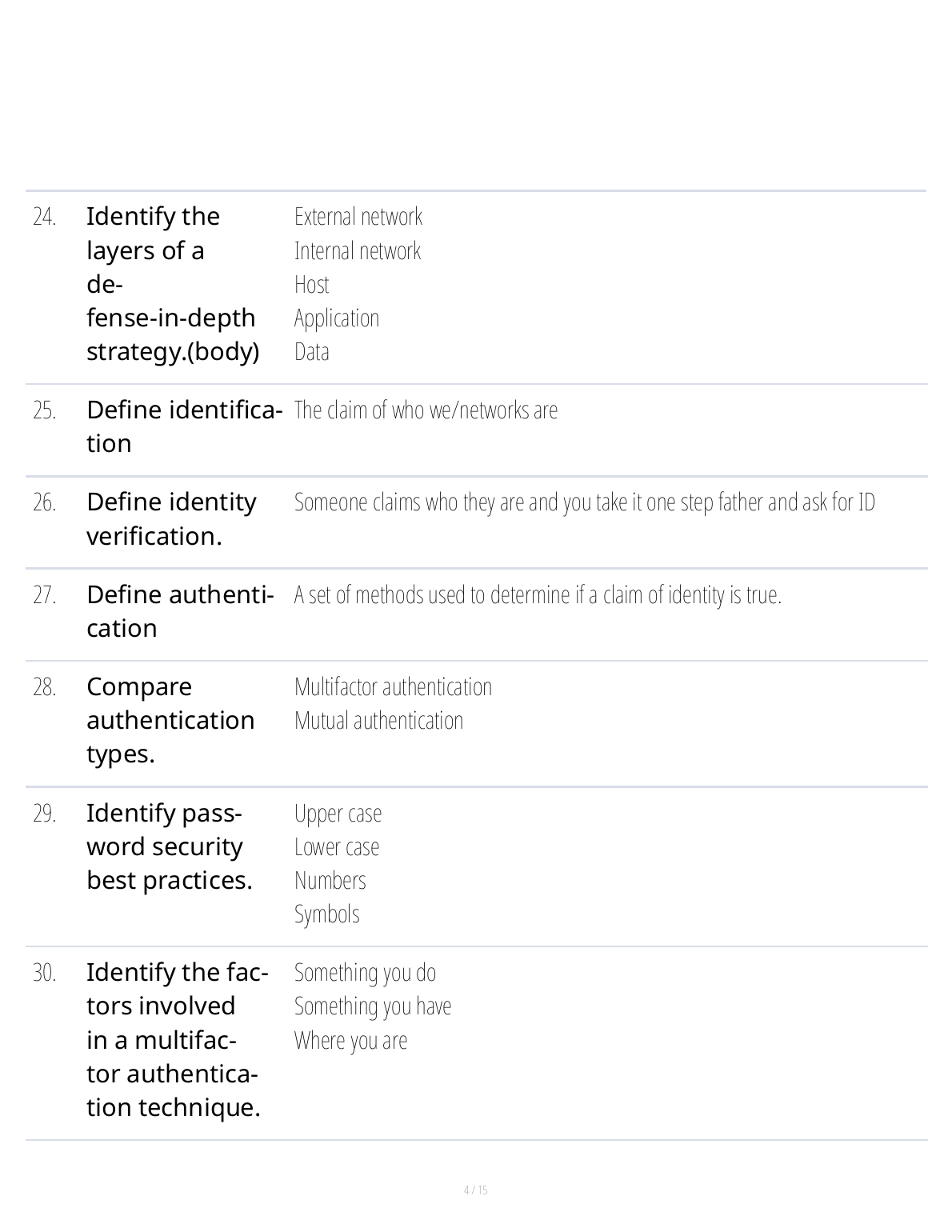Click the 'Mutual authentication' answer
The height and width of the screenshot is (1232, 952).
point(378,721)
